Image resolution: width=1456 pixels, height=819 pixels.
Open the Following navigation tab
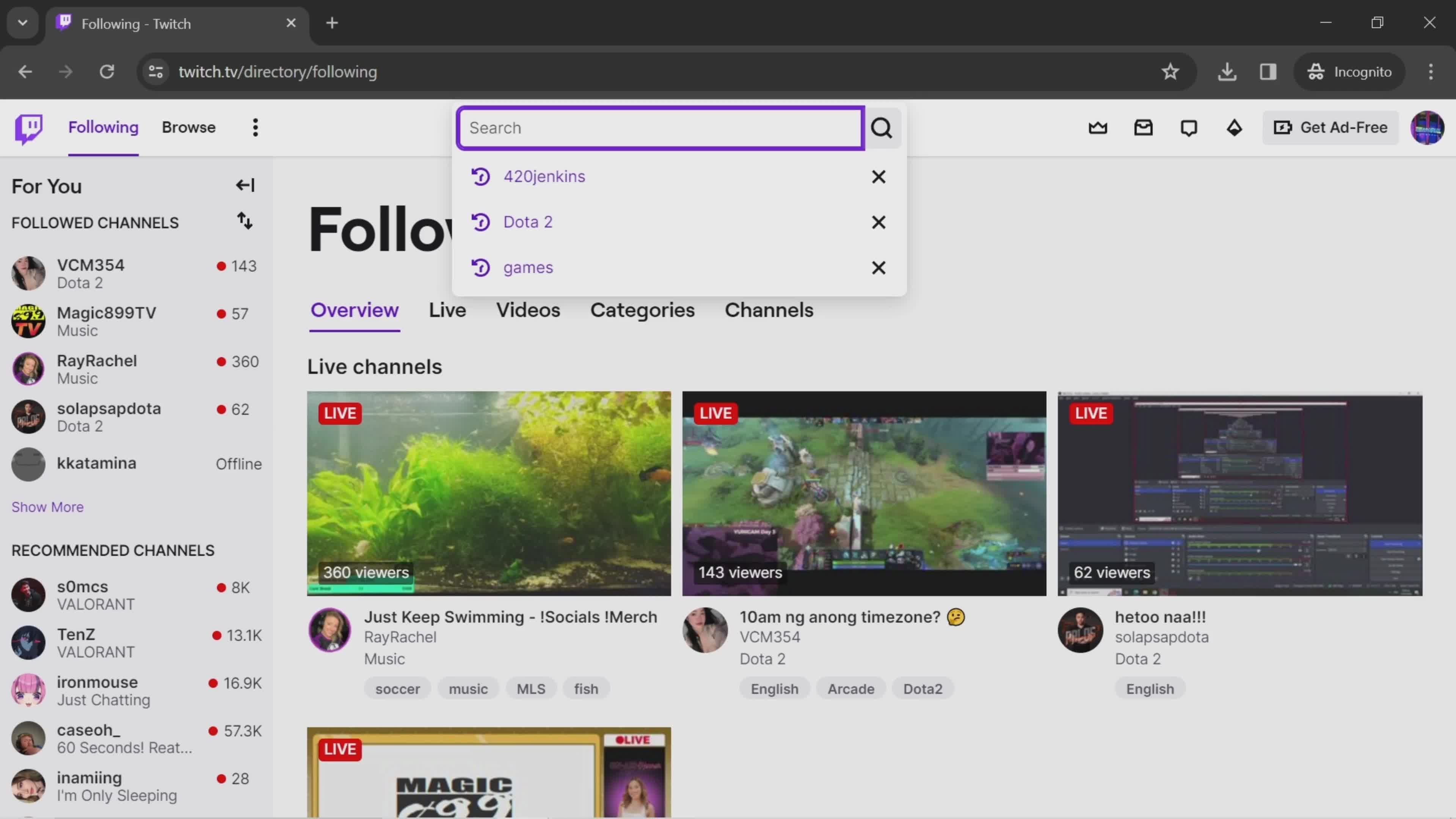point(104,127)
